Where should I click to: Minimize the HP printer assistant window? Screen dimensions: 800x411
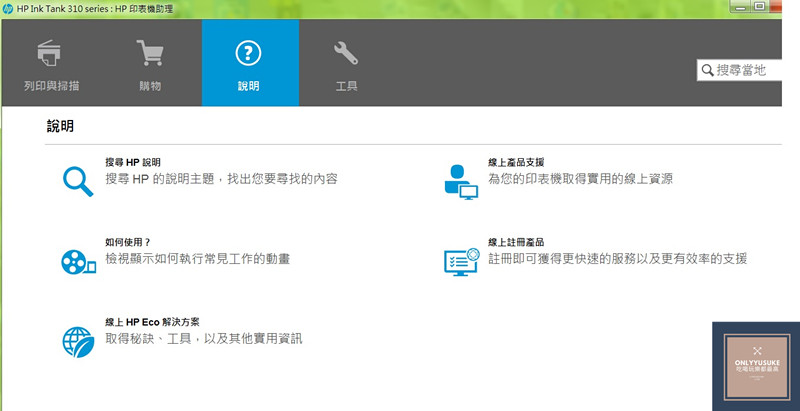tap(739, 6)
